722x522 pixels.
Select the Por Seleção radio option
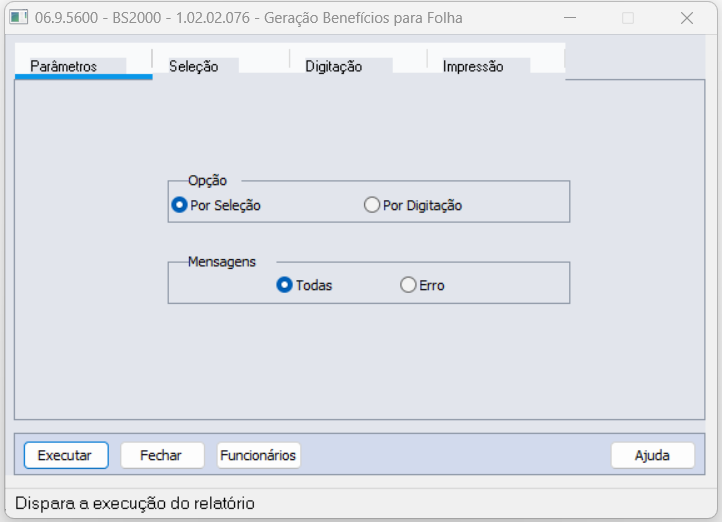216,205
